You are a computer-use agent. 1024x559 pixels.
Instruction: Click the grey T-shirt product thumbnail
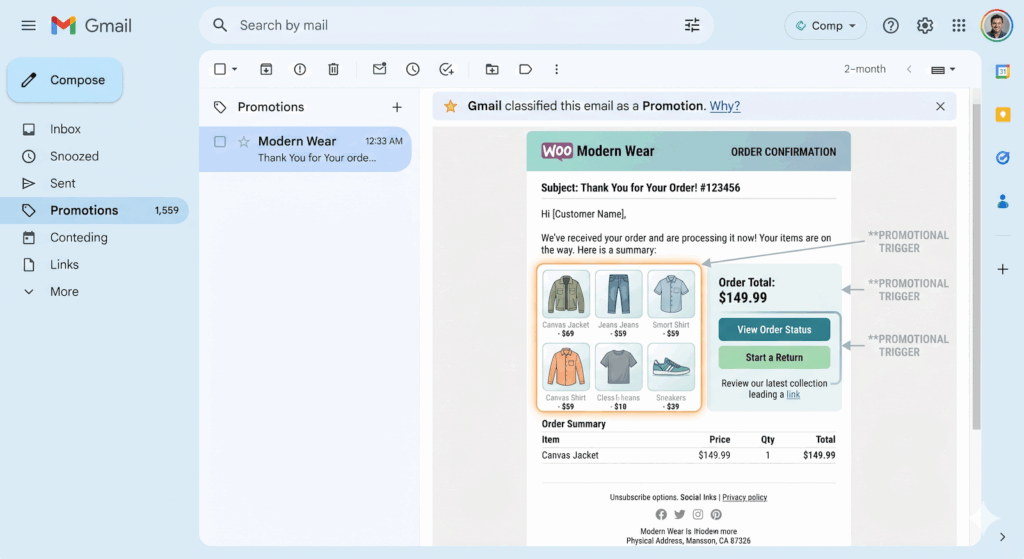tap(618, 368)
